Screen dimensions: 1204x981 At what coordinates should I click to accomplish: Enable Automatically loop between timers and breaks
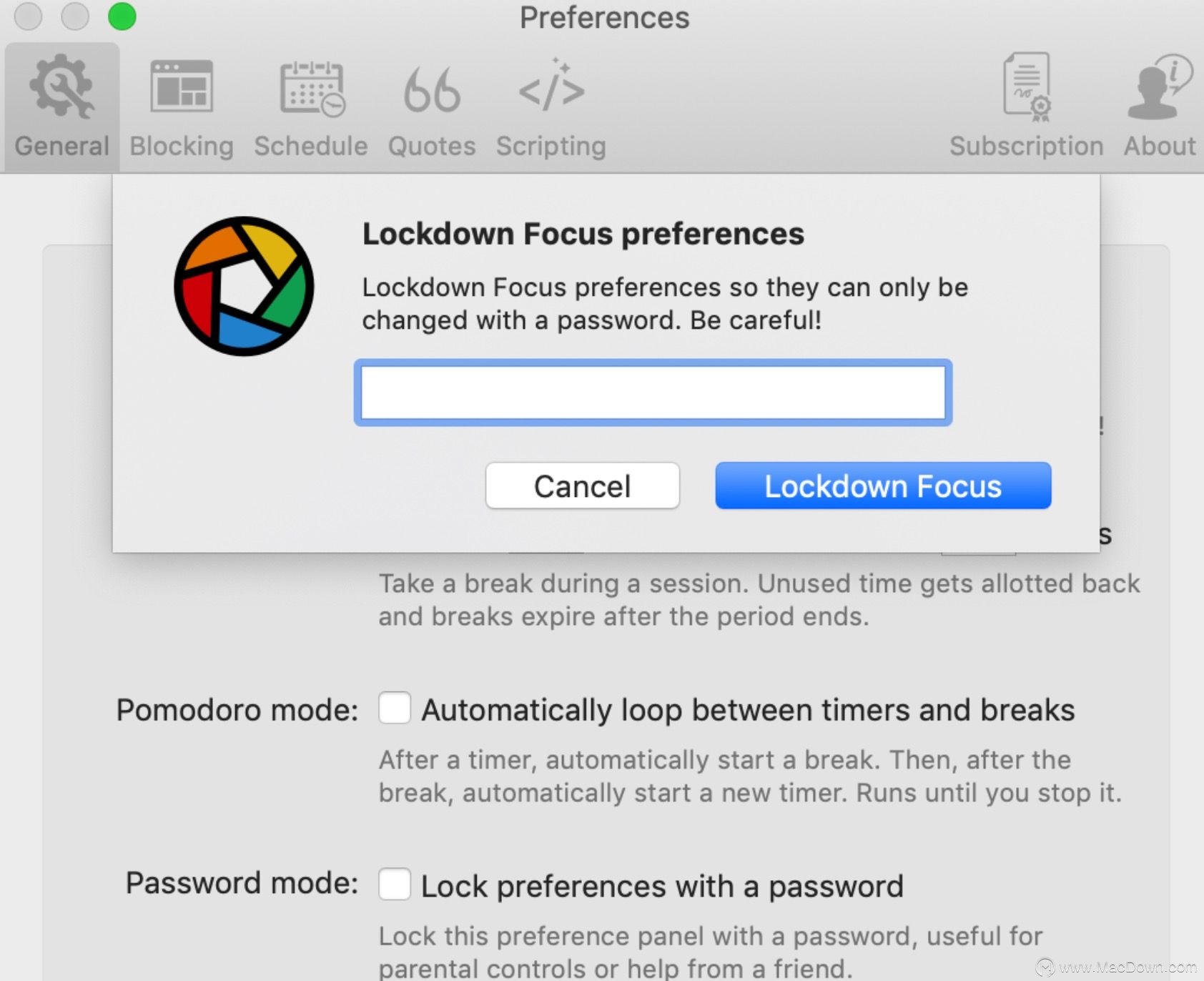(395, 708)
